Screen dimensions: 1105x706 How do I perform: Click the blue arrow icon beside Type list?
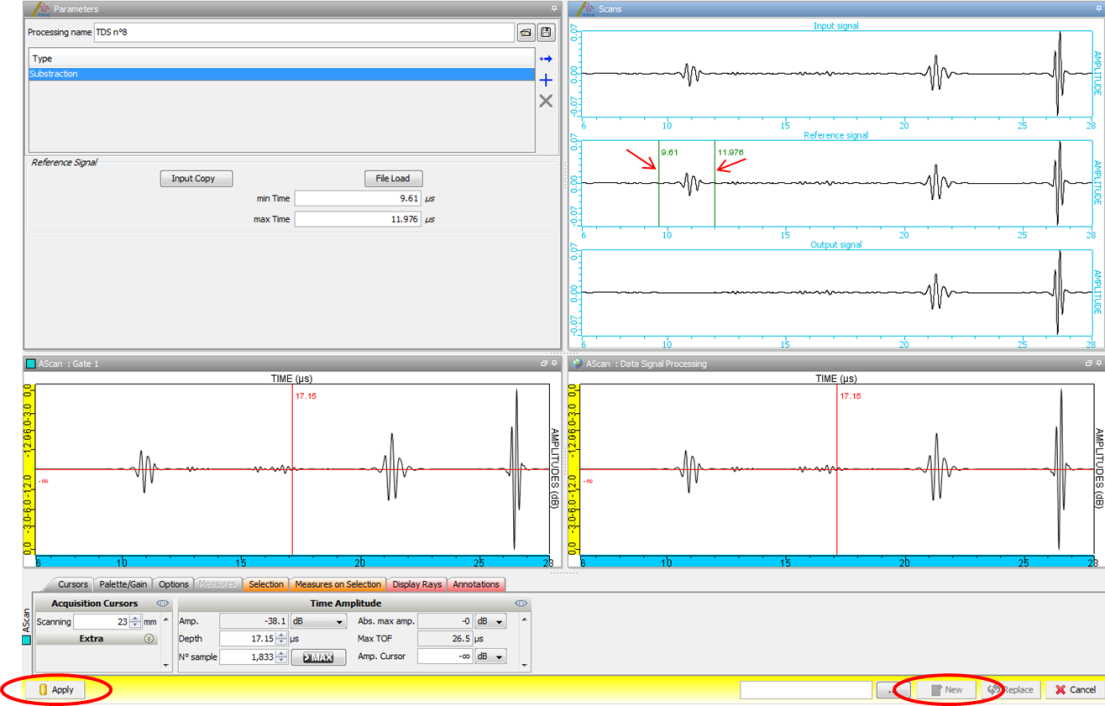tap(546, 59)
